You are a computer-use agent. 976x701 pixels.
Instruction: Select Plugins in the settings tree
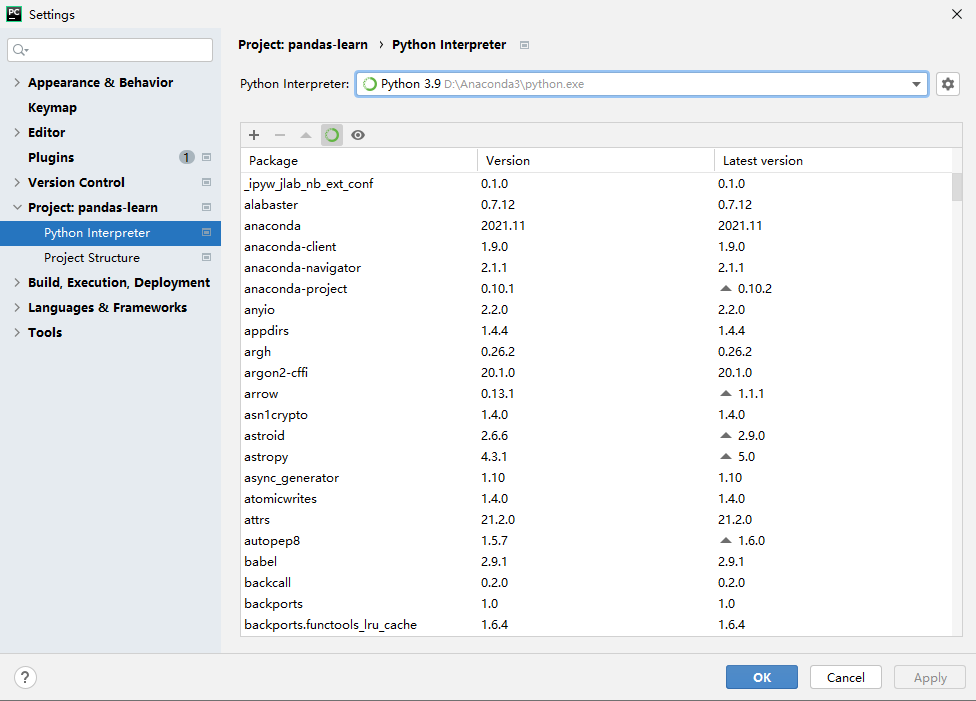click(x=51, y=158)
